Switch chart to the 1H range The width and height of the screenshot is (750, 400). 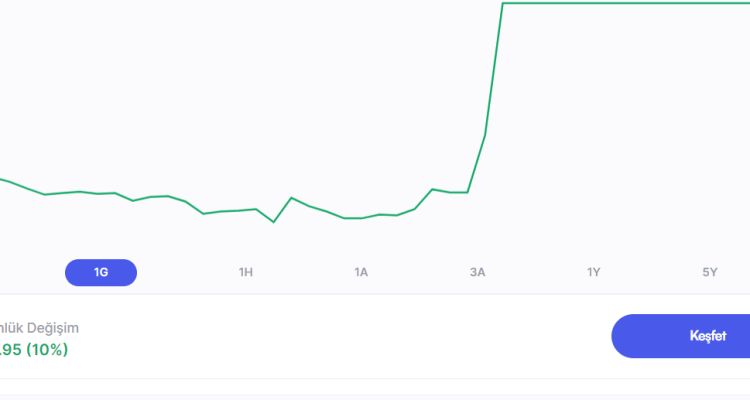(246, 272)
